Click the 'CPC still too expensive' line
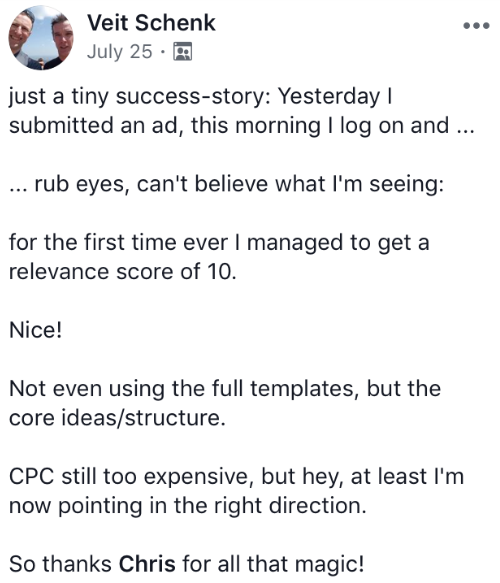This screenshot has width=500, height=583. (236, 477)
